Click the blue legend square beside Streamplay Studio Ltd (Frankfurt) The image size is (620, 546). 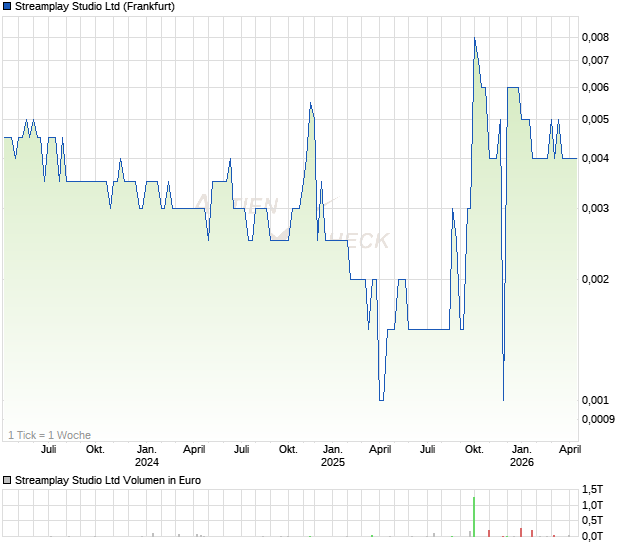pos(8,6)
